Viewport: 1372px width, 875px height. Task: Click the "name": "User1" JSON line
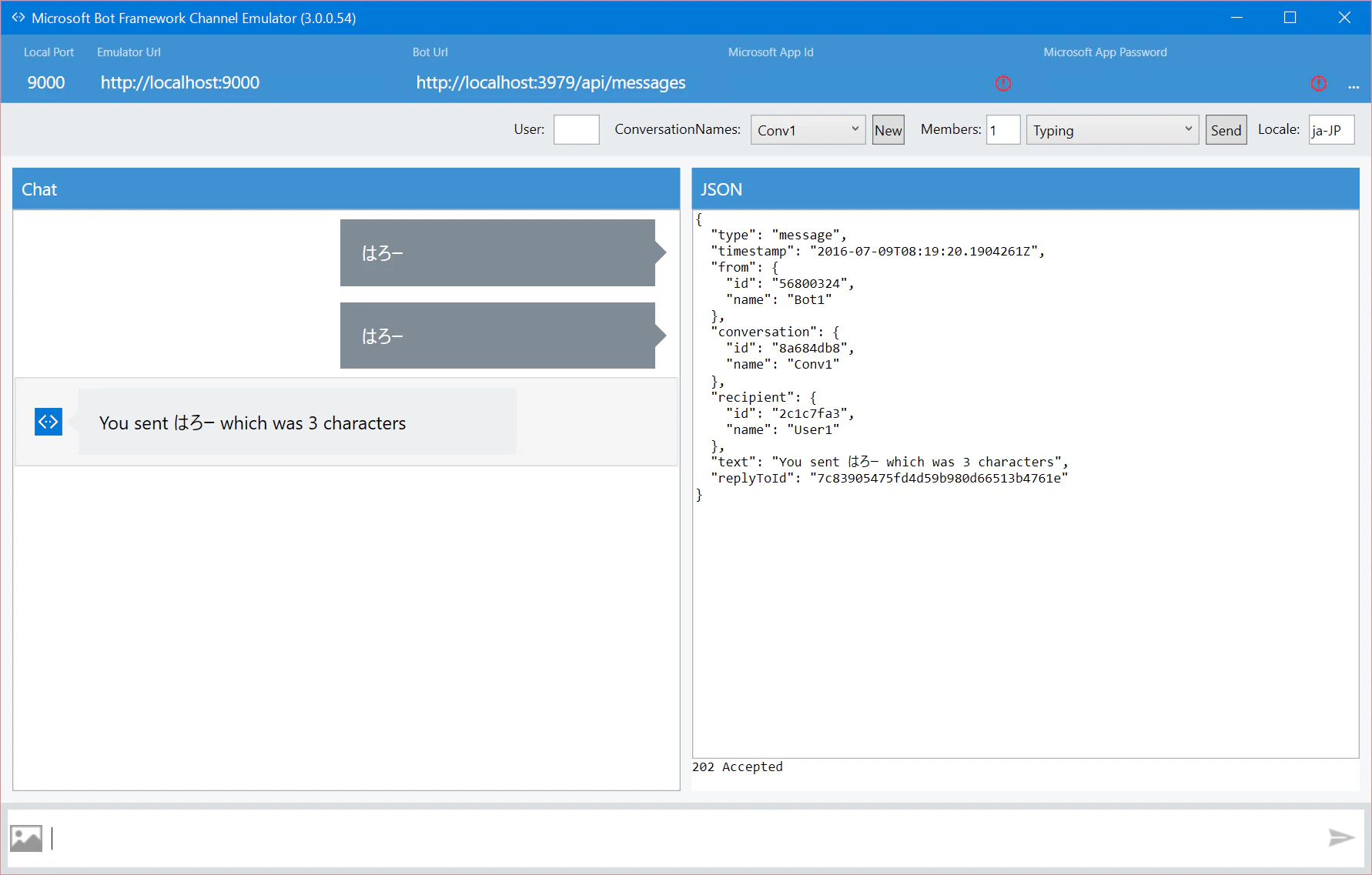click(x=782, y=429)
